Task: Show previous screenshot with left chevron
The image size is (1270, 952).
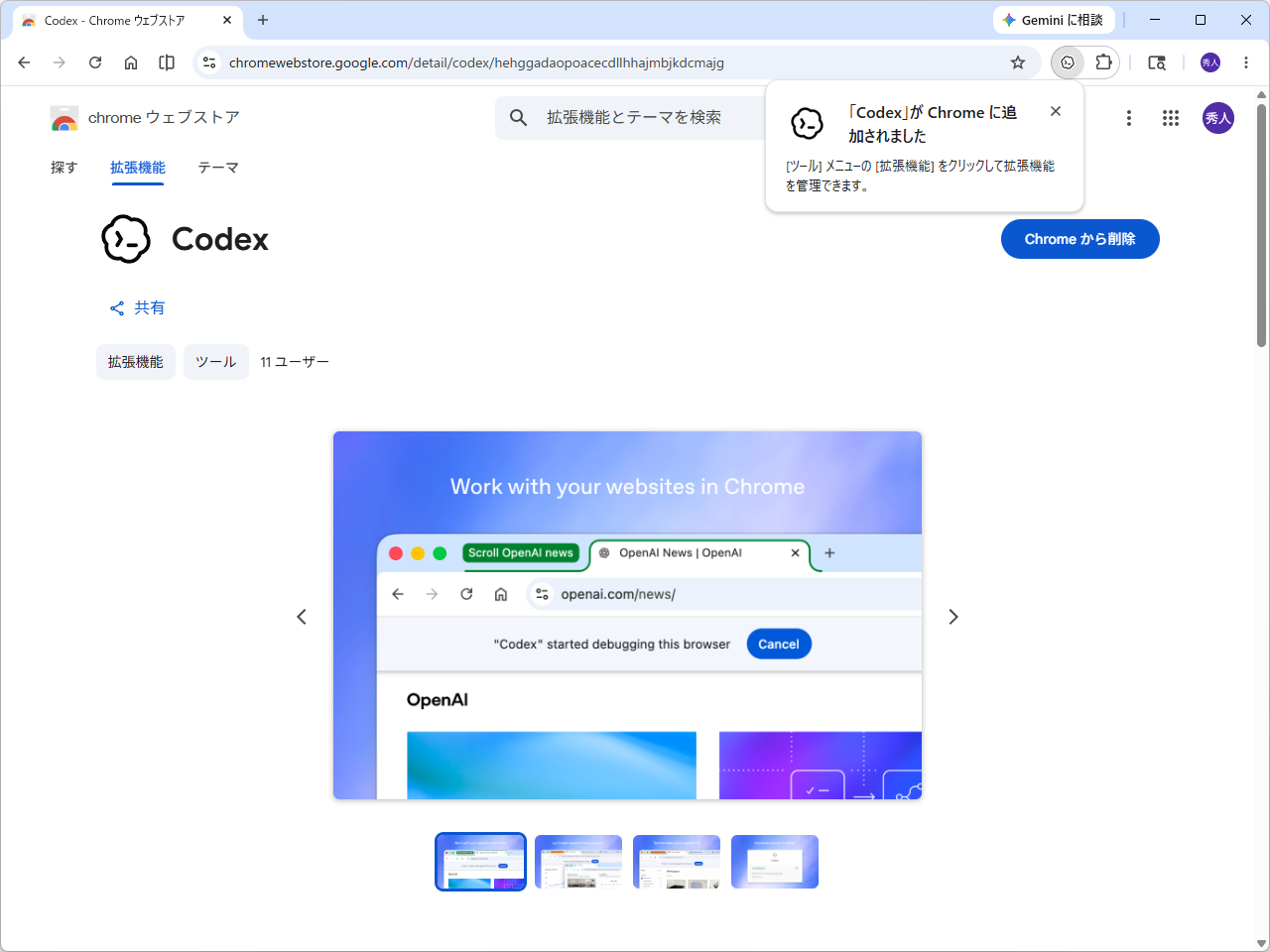Action: [302, 617]
